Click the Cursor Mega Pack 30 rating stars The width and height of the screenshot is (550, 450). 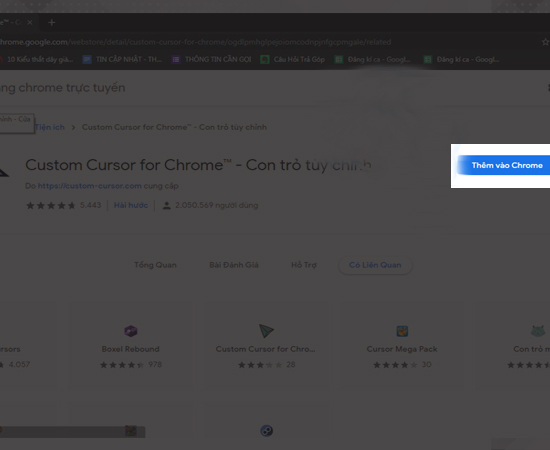395,365
